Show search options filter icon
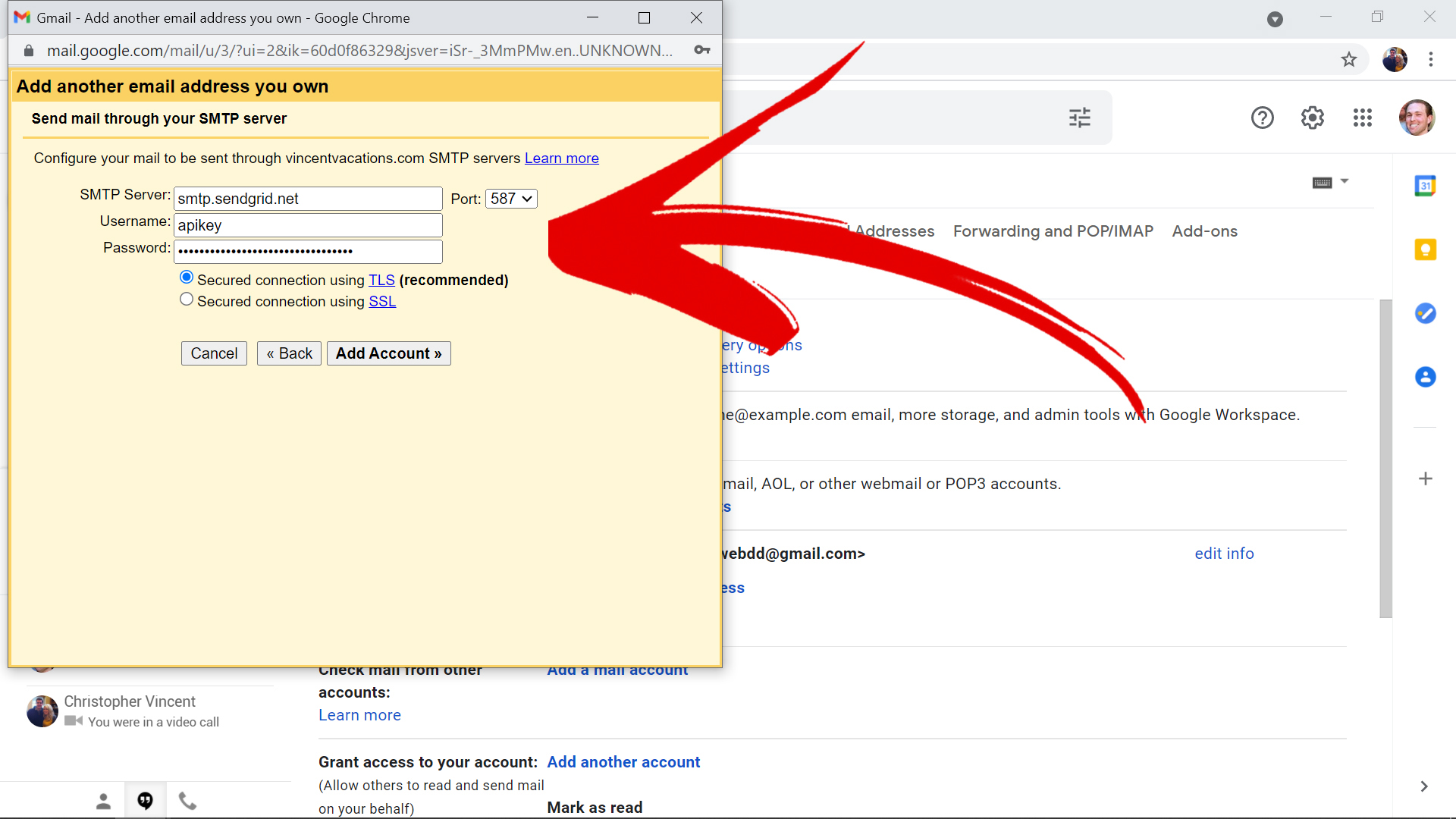The image size is (1456, 819). coord(1080,118)
